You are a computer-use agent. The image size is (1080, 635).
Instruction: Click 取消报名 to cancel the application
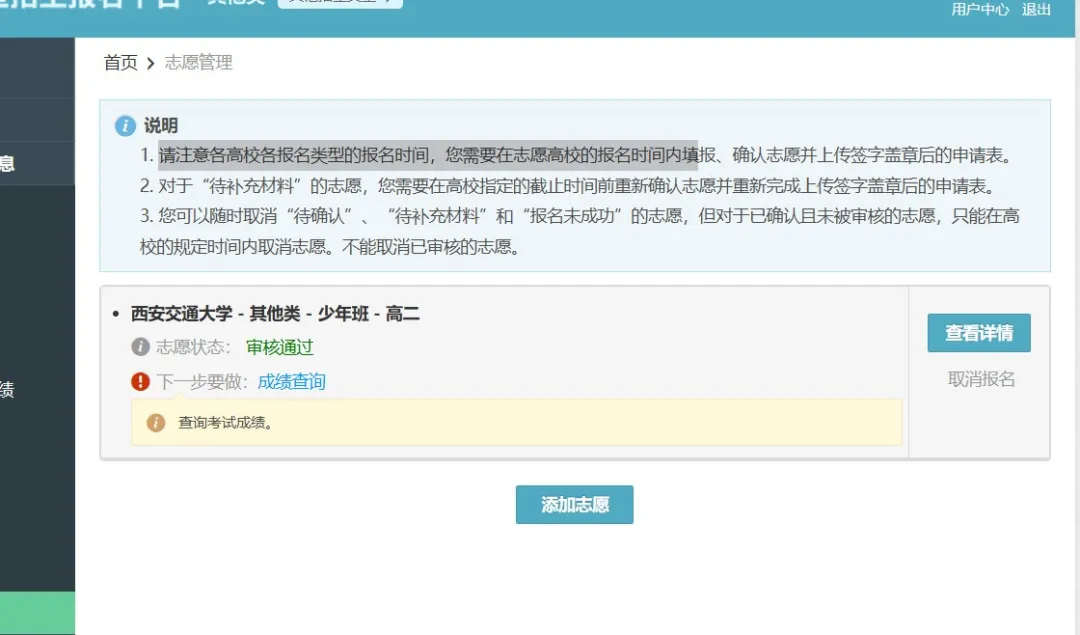[x=981, y=379]
